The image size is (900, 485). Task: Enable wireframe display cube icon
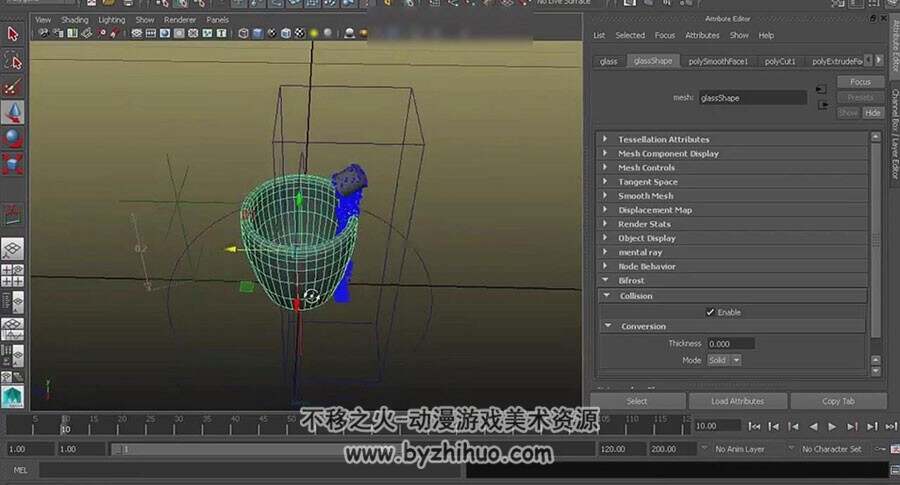(x=243, y=33)
